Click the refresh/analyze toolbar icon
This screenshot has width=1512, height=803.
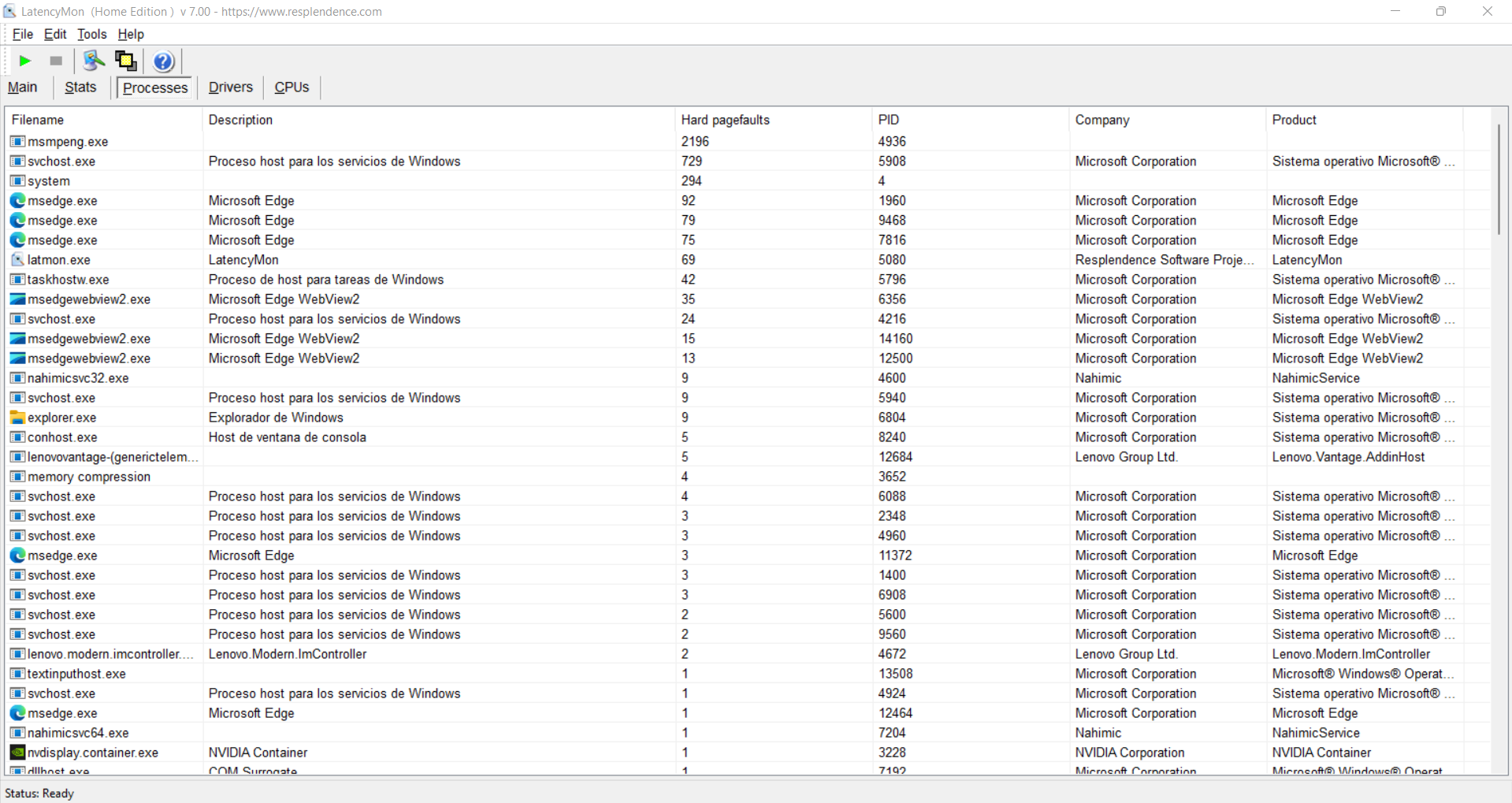95,61
